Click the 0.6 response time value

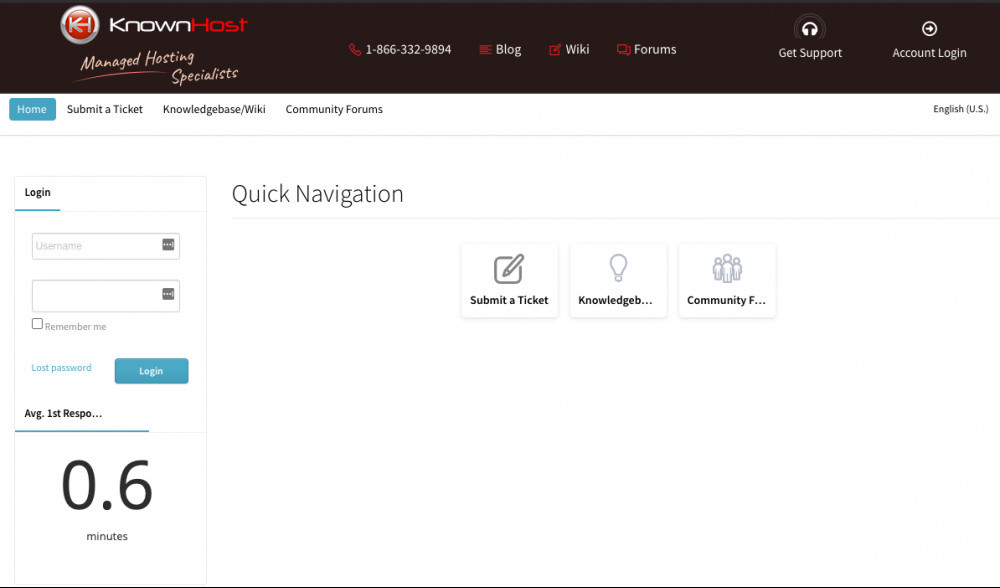click(107, 485)
